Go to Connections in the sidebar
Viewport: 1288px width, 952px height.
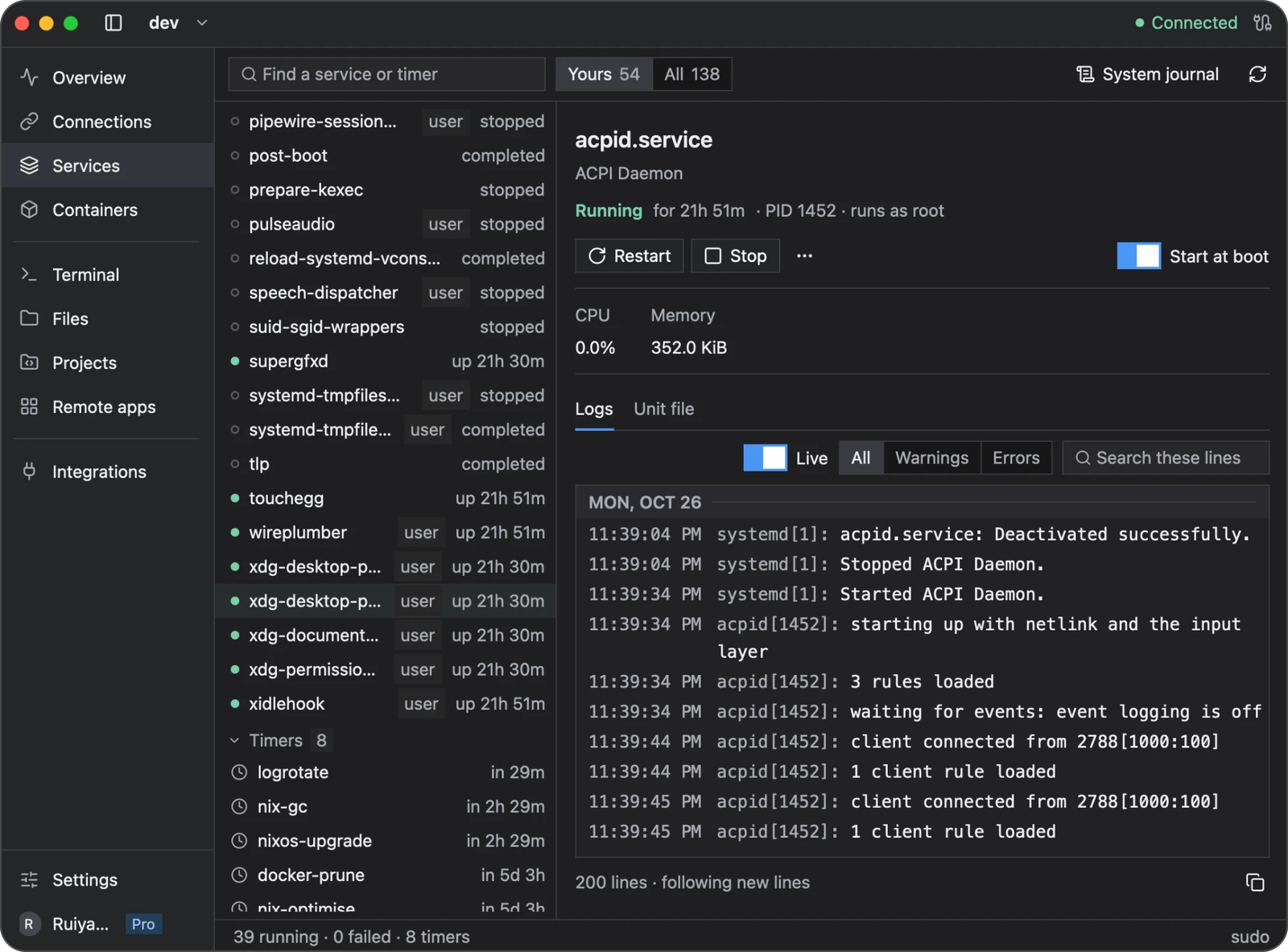(x=107, y=122)
